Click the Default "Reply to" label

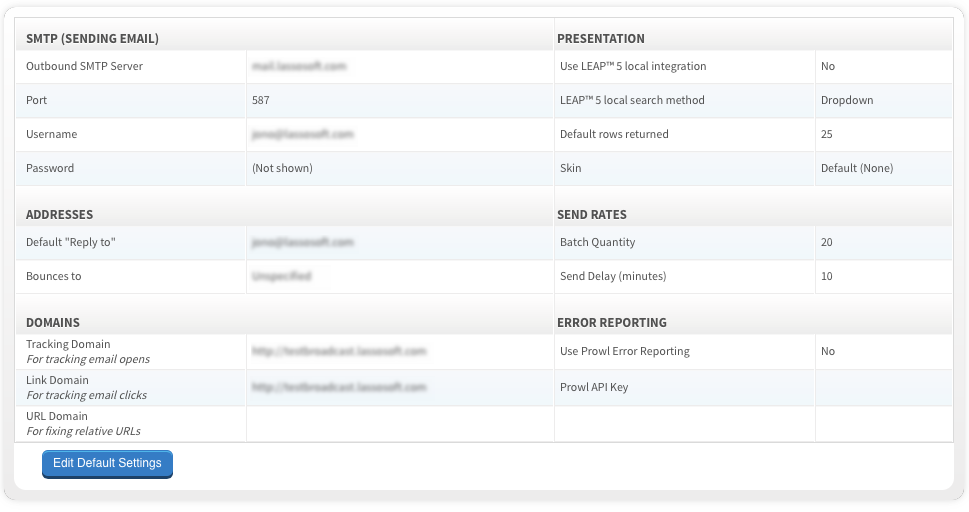pyautogui.click(x=71, y=242)
